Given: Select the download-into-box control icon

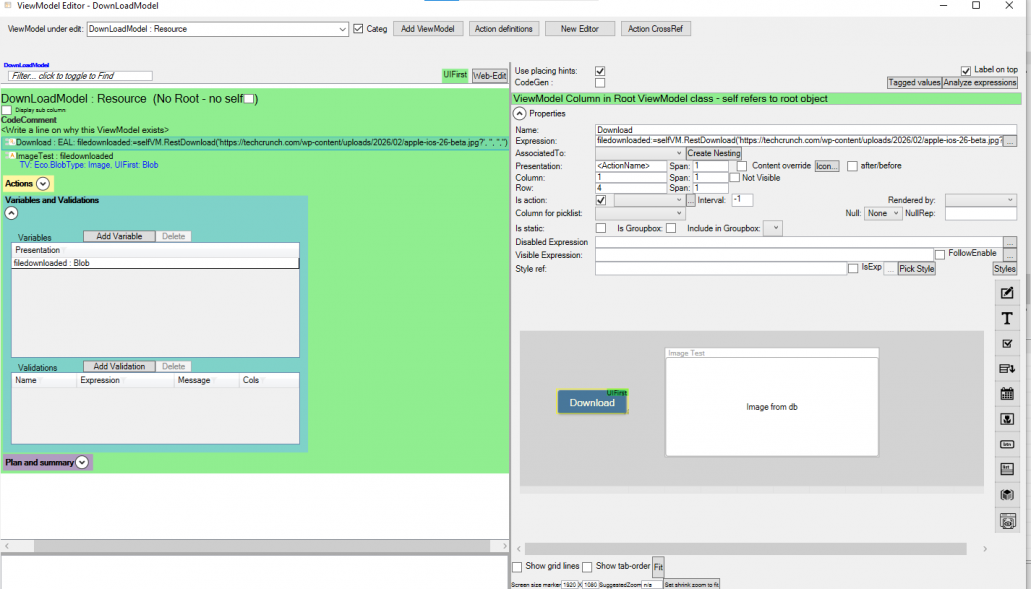Looking at the screenshot, I should (1007, 419).
